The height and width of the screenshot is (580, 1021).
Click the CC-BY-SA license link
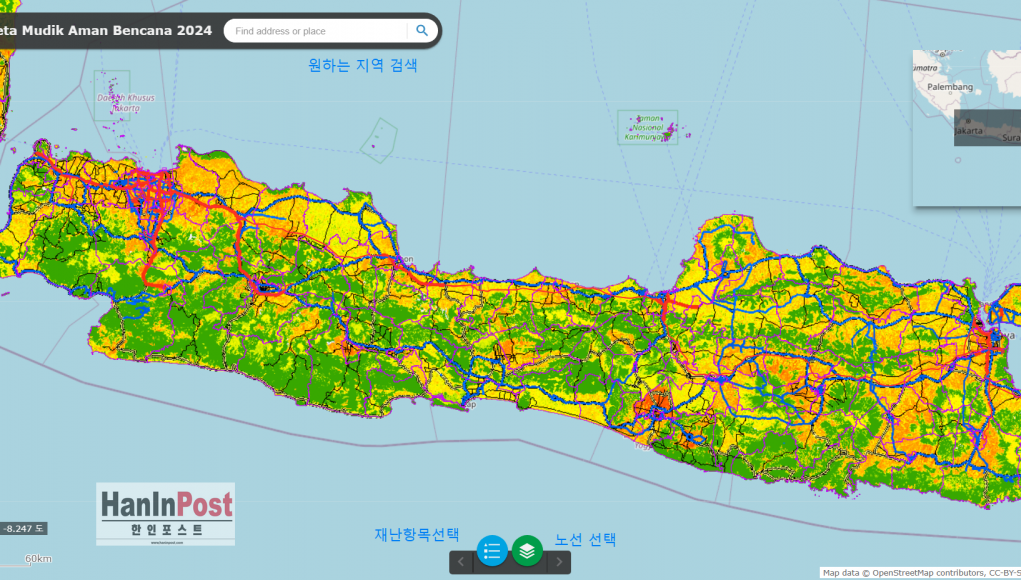[x=1003, y=573]
